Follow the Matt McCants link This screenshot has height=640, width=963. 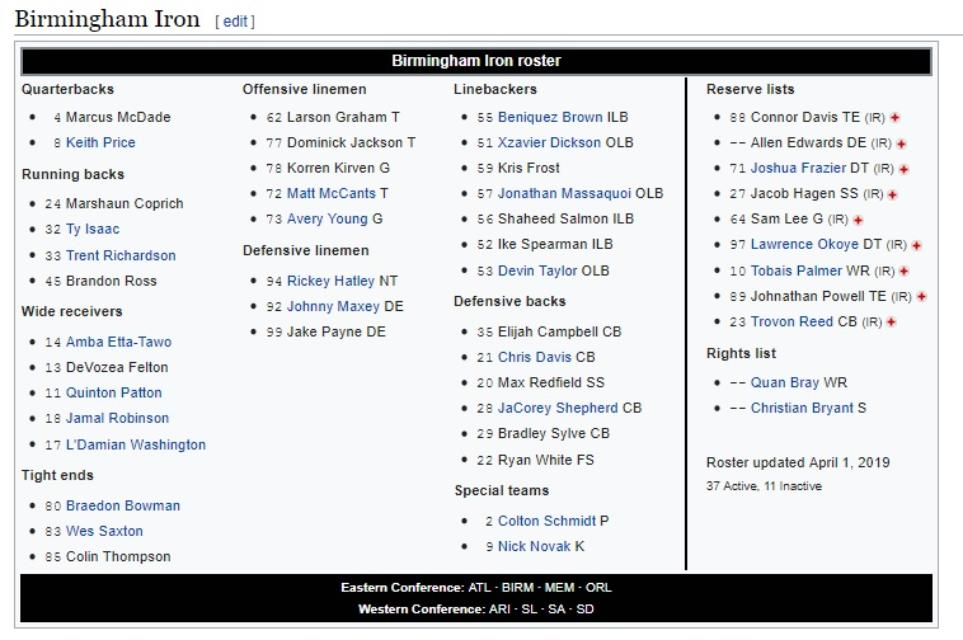[x=331, y=193]
